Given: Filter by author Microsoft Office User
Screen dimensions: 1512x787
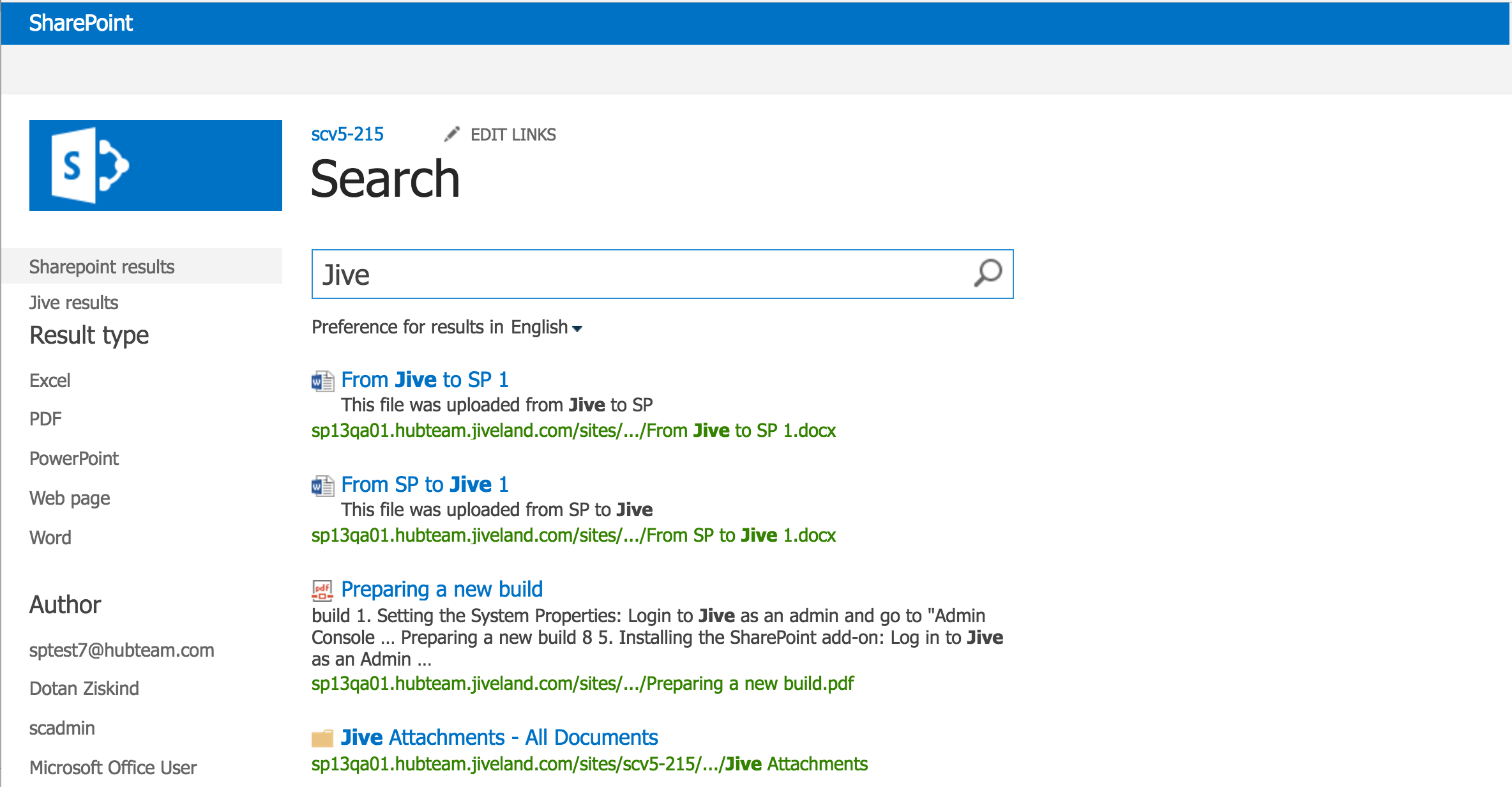Looking at the screenshot, I should click(x=113, y=768).
